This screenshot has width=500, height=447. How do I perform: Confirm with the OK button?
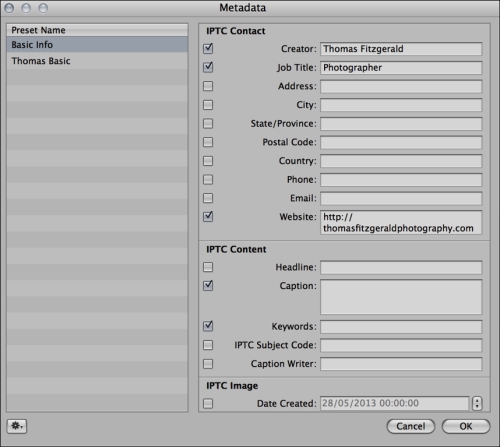point(466,426)
